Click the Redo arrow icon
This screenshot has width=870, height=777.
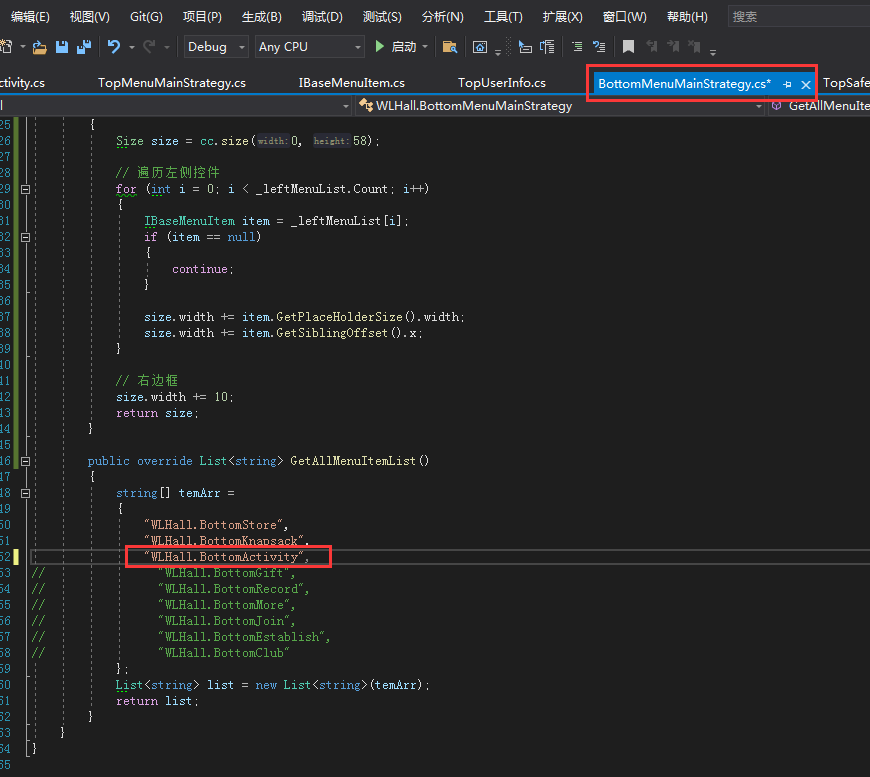point(149,47)
